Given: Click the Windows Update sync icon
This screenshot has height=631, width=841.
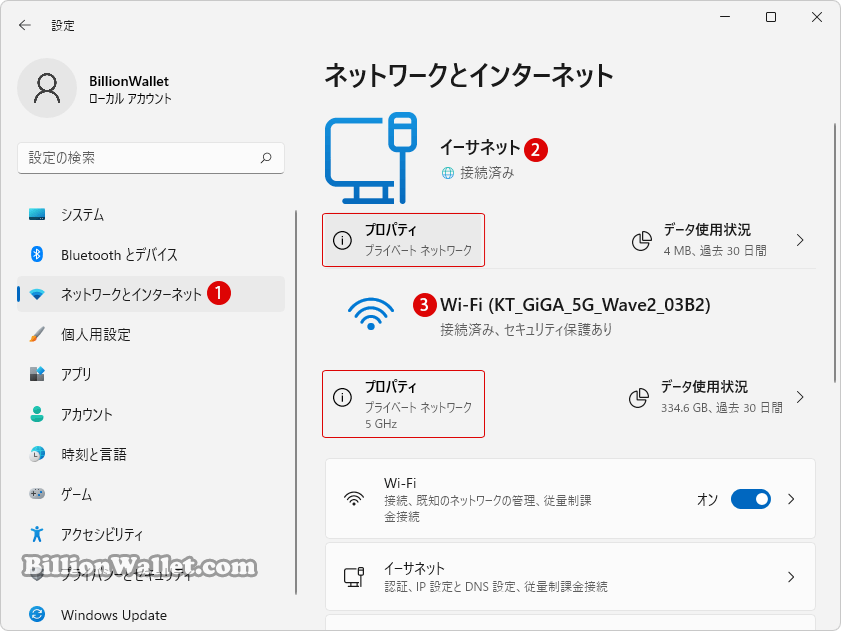Looking at the screenshot, I should [37, 614].
